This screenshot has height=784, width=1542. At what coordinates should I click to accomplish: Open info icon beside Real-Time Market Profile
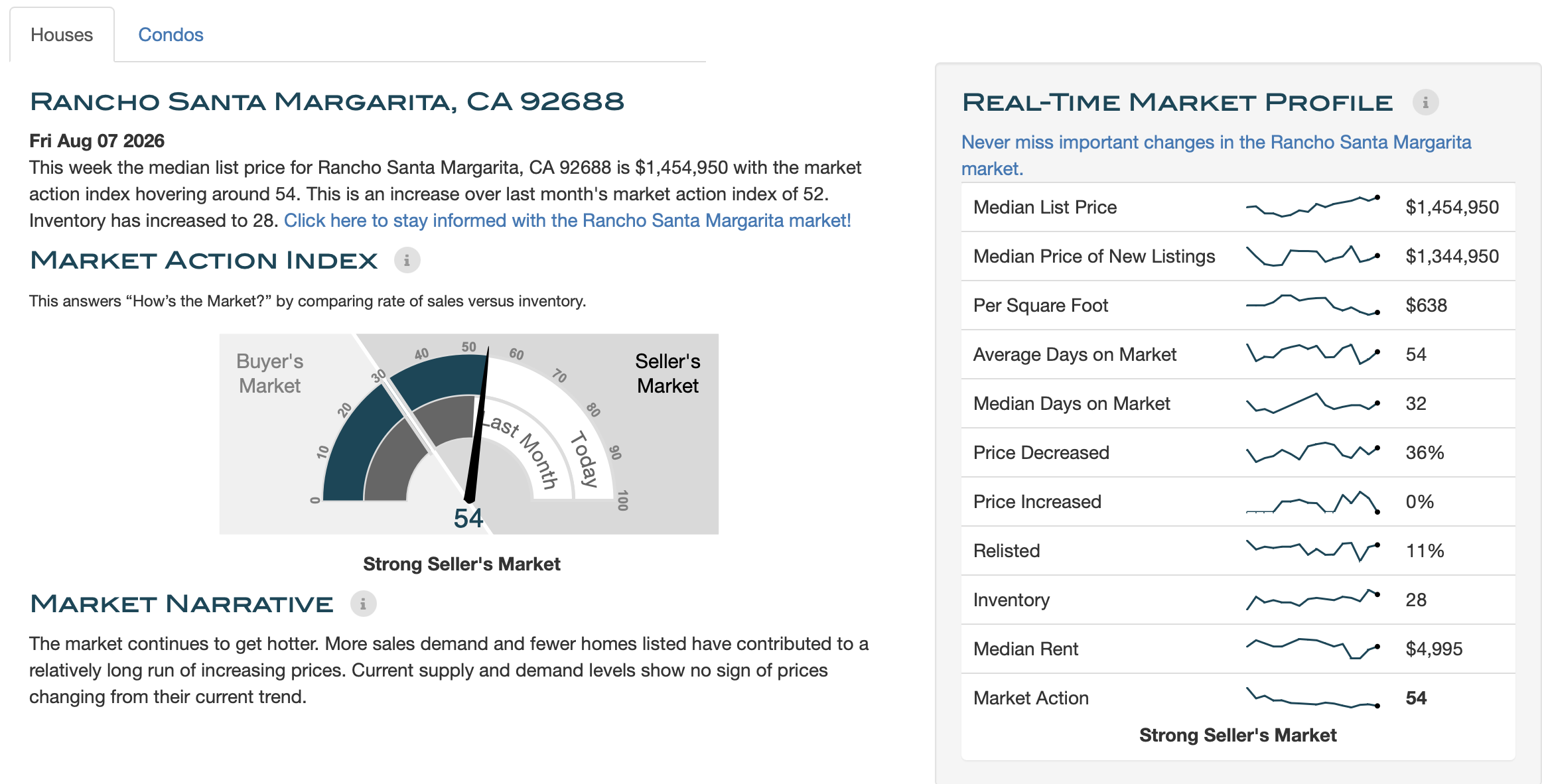click(x=1425, y=103)
